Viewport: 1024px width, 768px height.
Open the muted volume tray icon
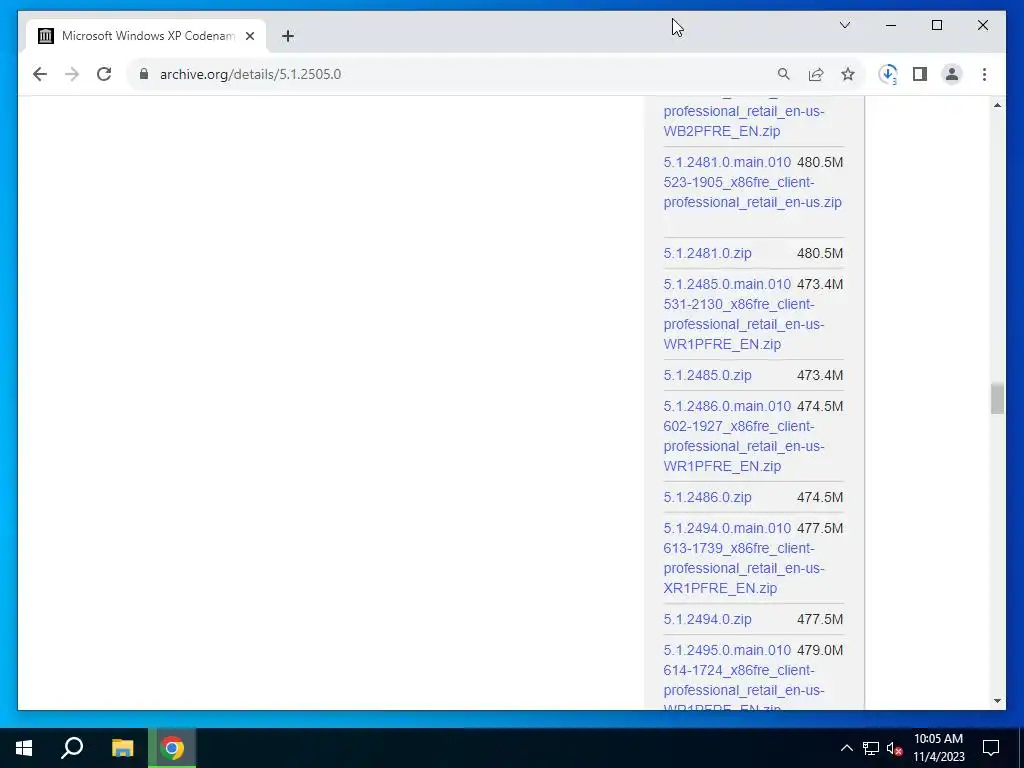click(895, 748)
